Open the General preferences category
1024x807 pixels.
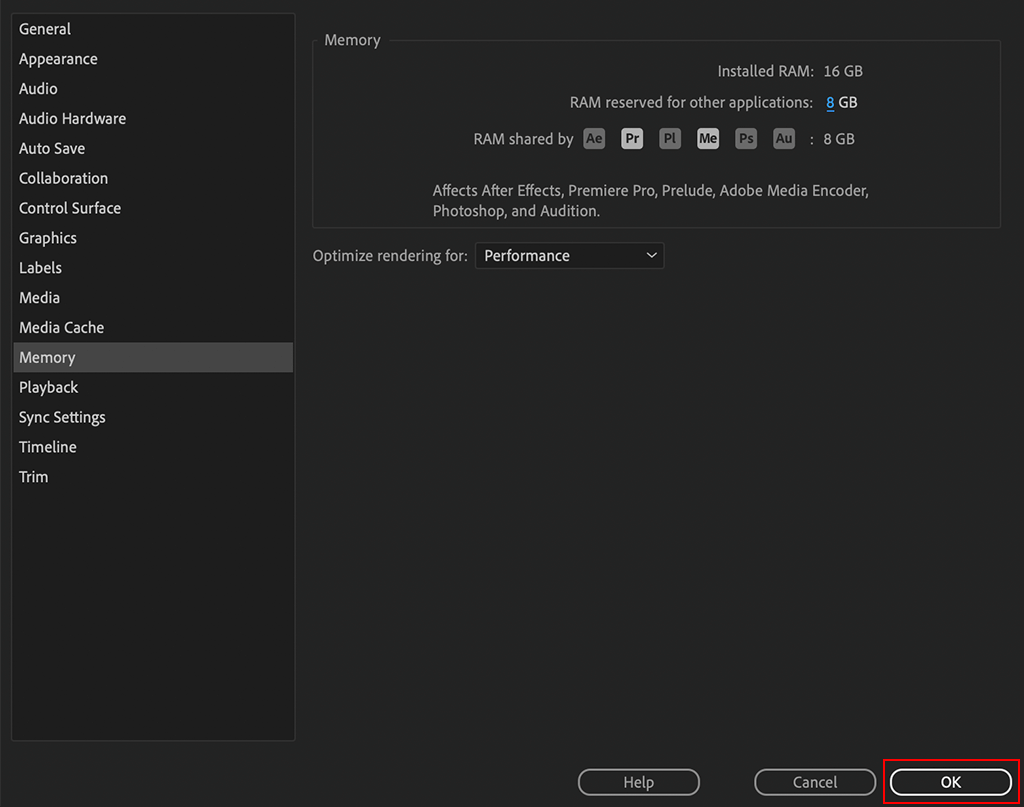click(153, 29)
